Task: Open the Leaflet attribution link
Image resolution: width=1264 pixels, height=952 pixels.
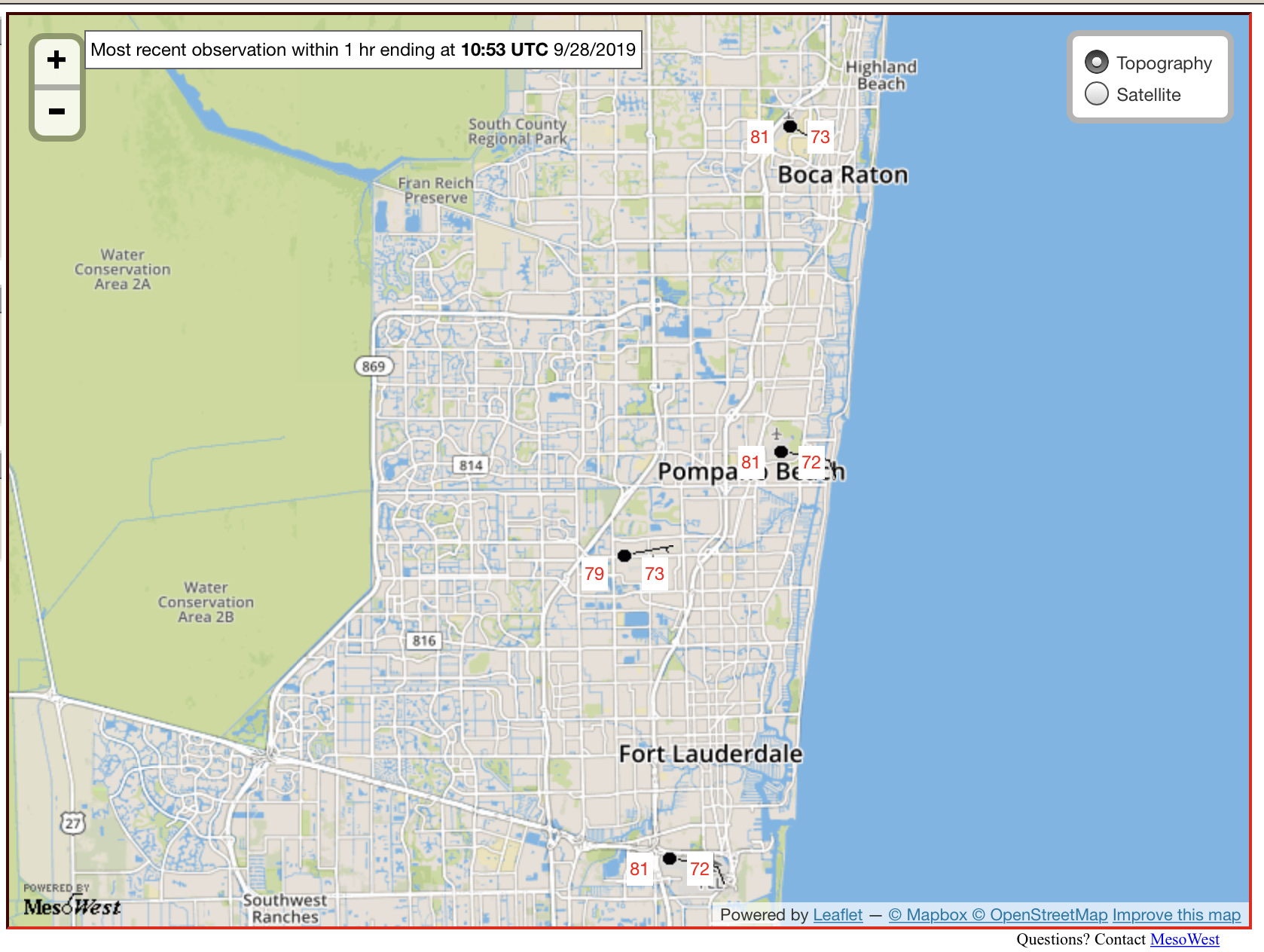Action: [838, 915]
